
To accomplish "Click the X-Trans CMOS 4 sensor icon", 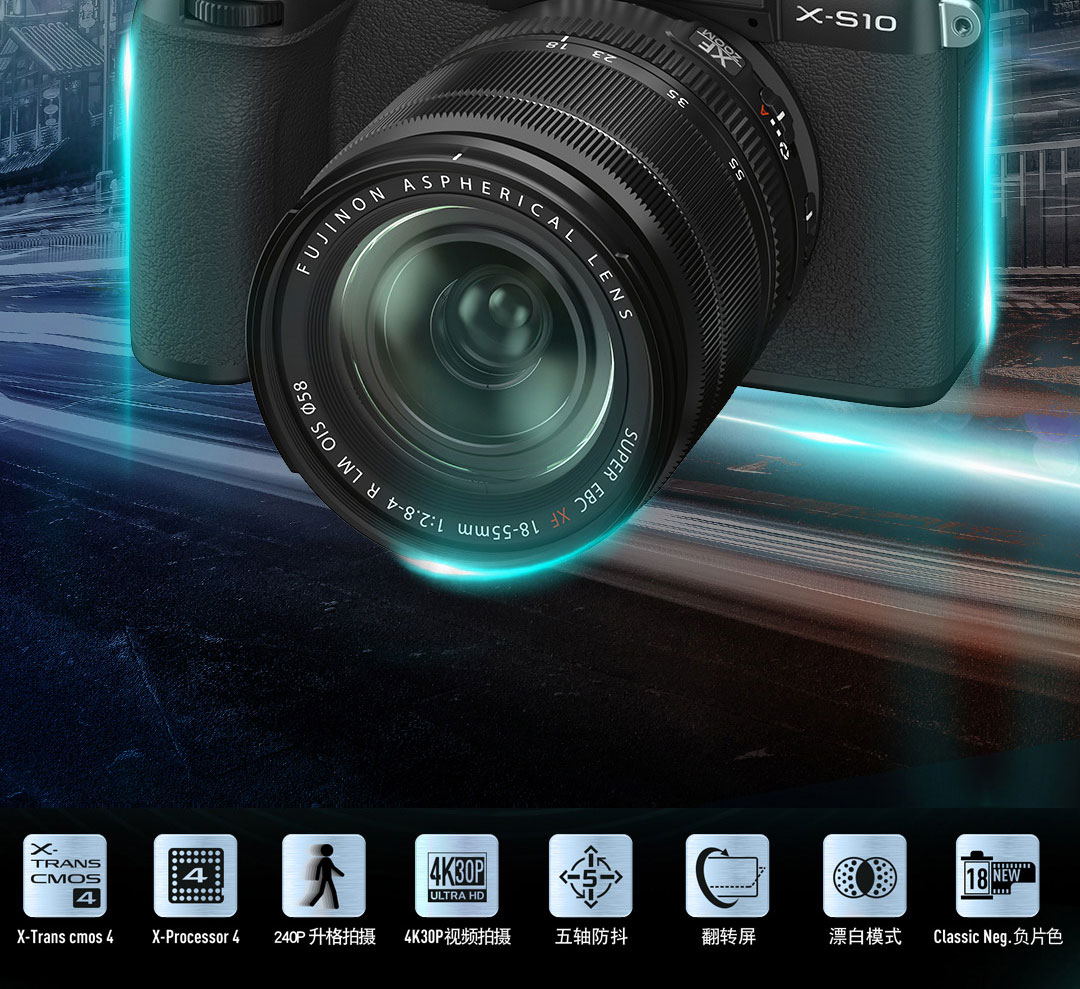I will point(65,875).
